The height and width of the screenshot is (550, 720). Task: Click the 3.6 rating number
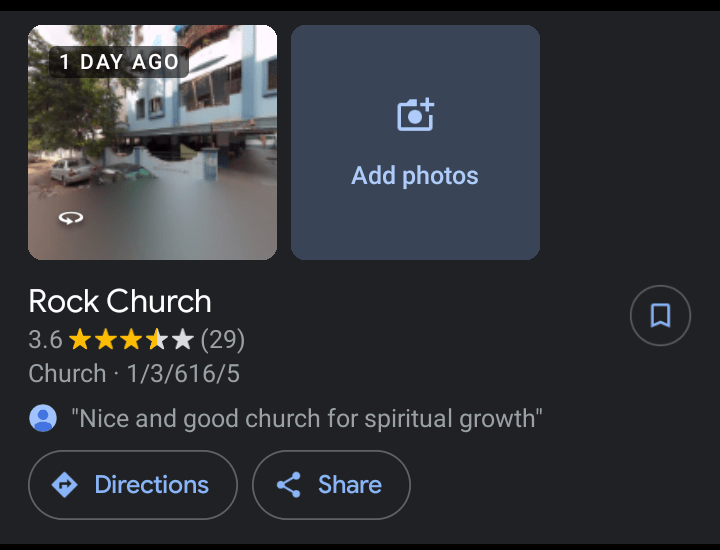[x=45, y=340]
